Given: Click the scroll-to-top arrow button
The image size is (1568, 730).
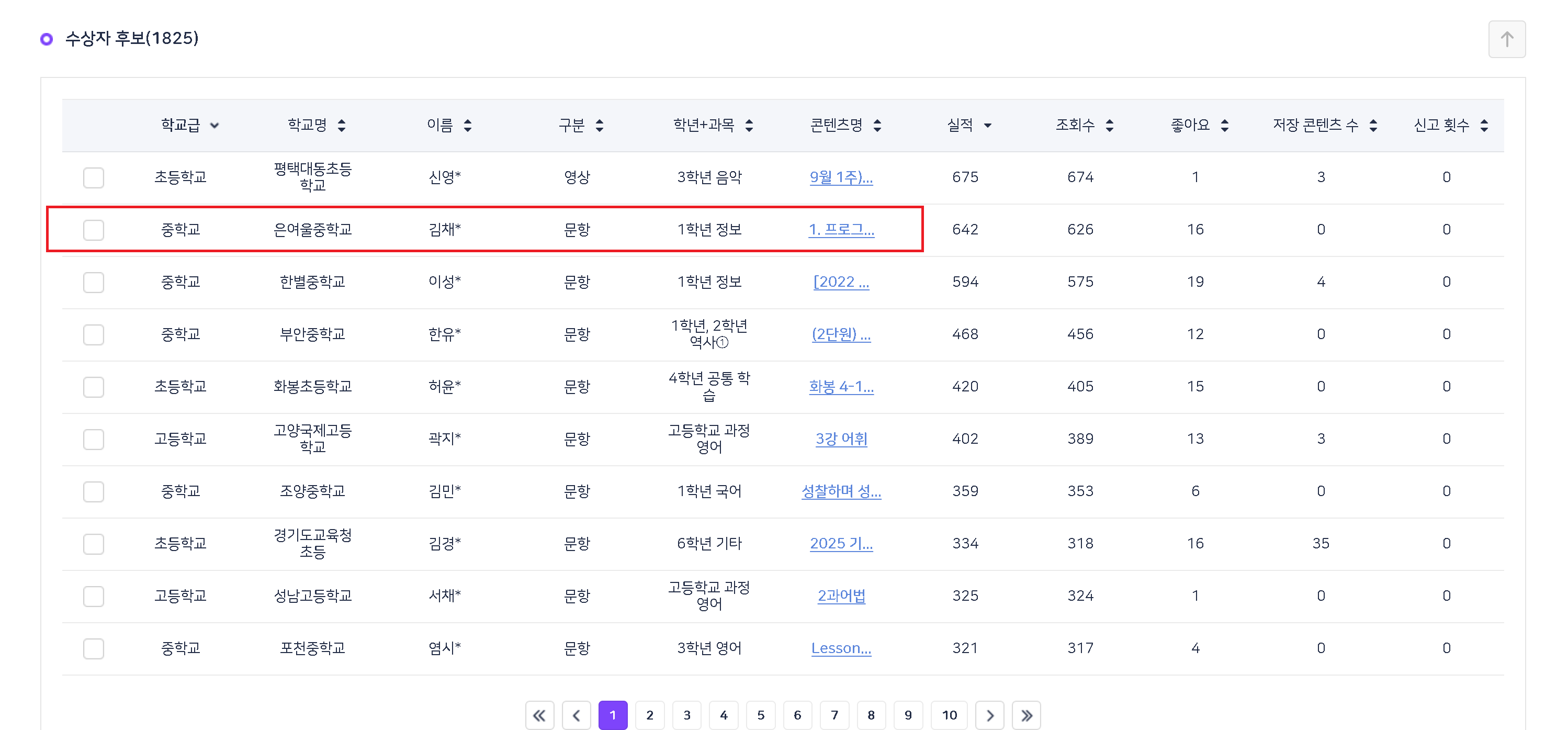Looking at the screenshot, I should point(1506,40).
